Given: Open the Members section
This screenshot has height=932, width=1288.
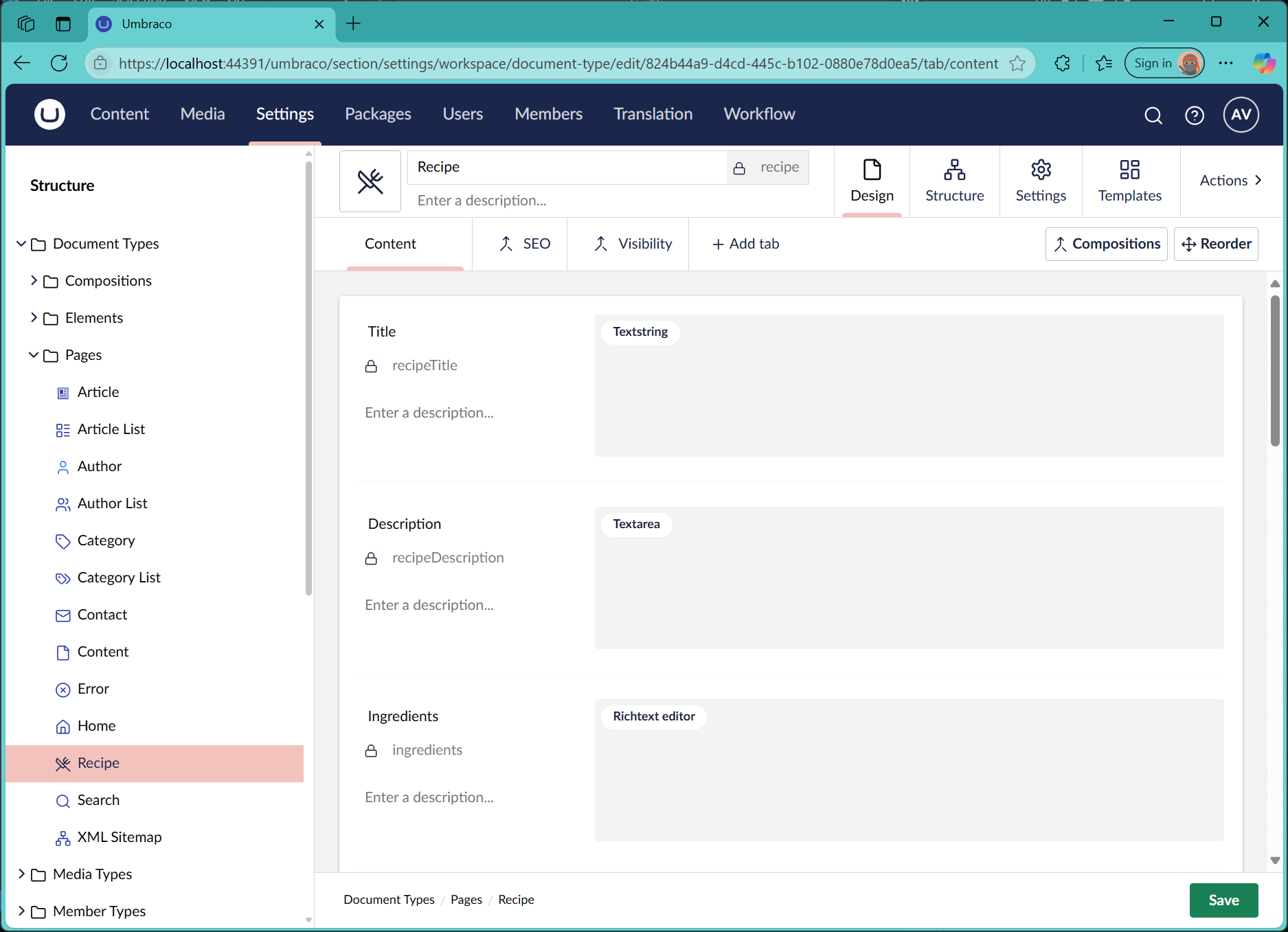Looking at the screenshot, I should [549, 114].
